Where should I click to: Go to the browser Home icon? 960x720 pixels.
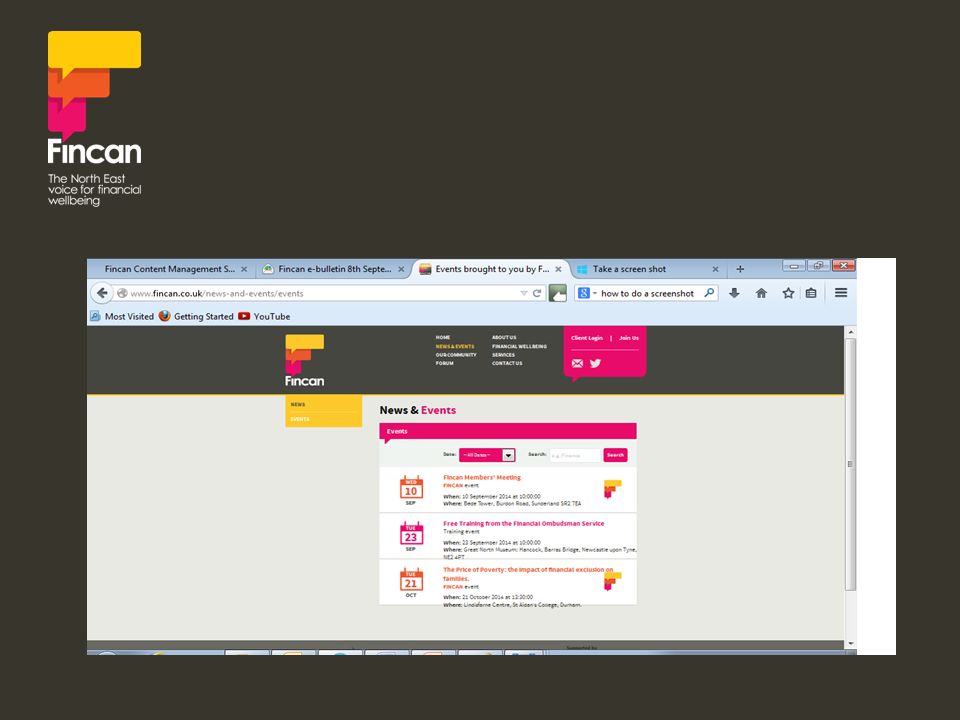tap(761, 293)
